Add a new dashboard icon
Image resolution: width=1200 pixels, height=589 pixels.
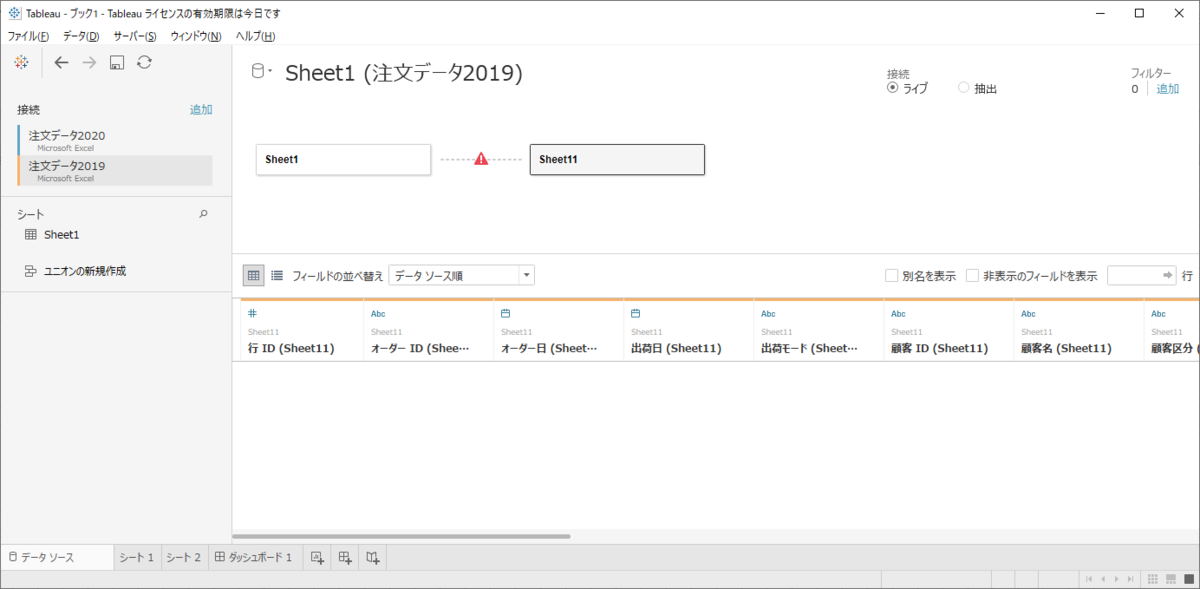pyautogui.click(x=345, y=557)
